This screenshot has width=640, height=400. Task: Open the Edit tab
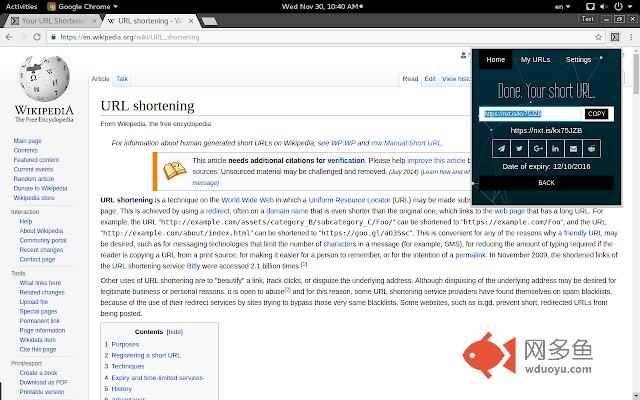(x=430, y=79)
